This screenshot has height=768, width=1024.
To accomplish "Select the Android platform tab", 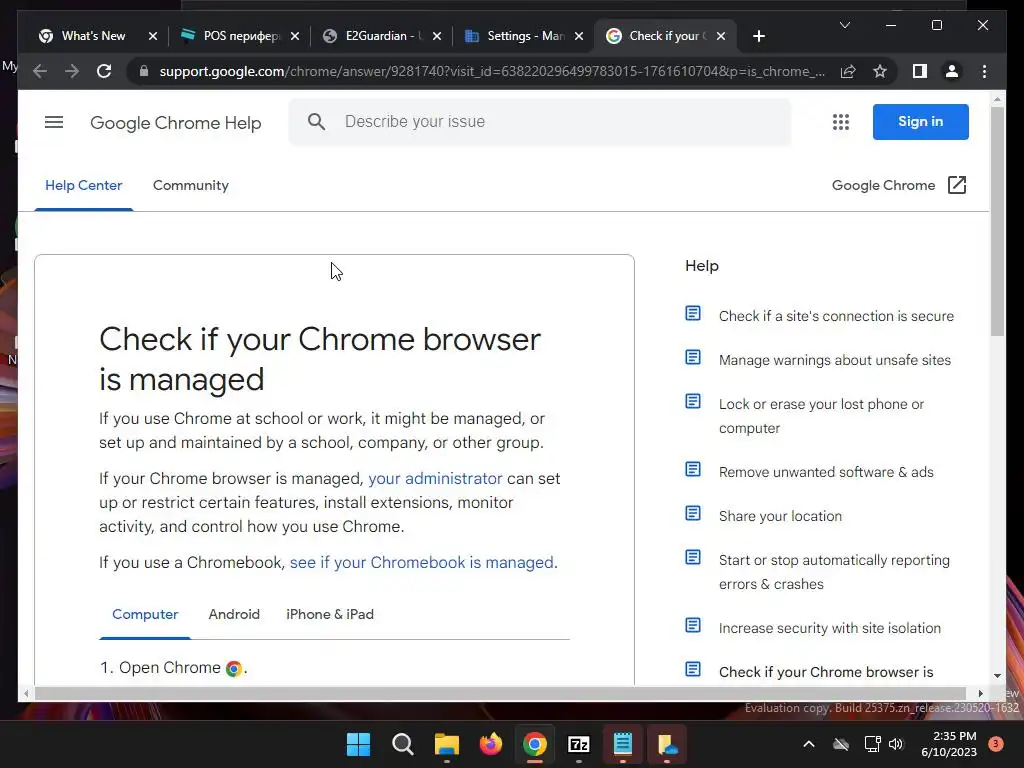I will (234, 615).
